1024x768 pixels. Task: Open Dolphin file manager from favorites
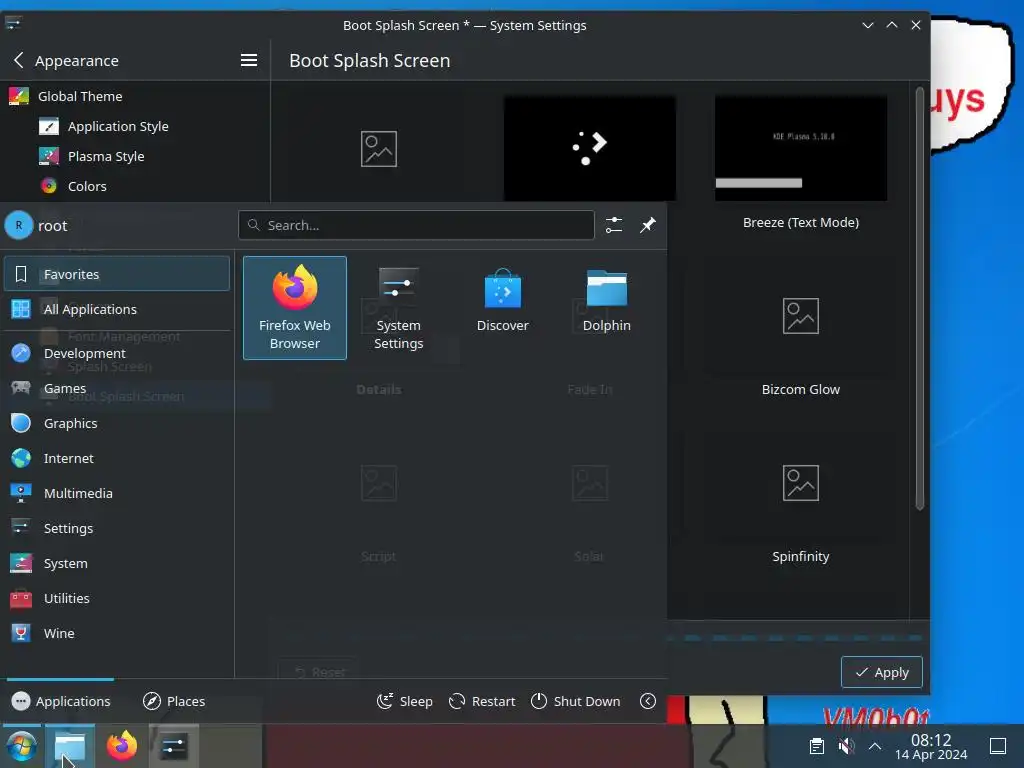[606, 308]
